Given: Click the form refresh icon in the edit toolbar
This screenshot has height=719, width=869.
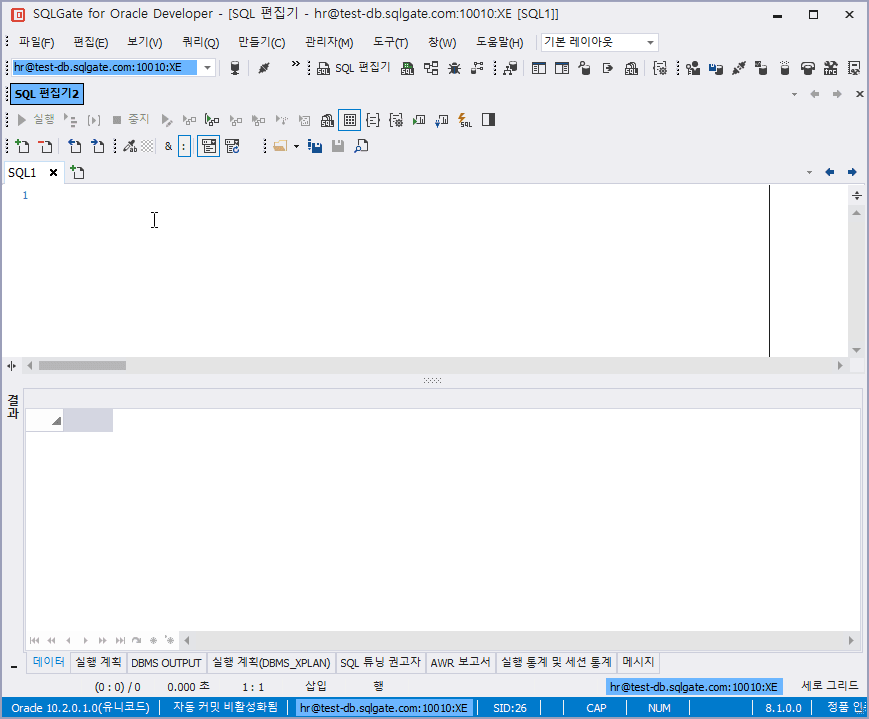Looking at the screenshot, I should pyautogui.click(x=232, y=146).
